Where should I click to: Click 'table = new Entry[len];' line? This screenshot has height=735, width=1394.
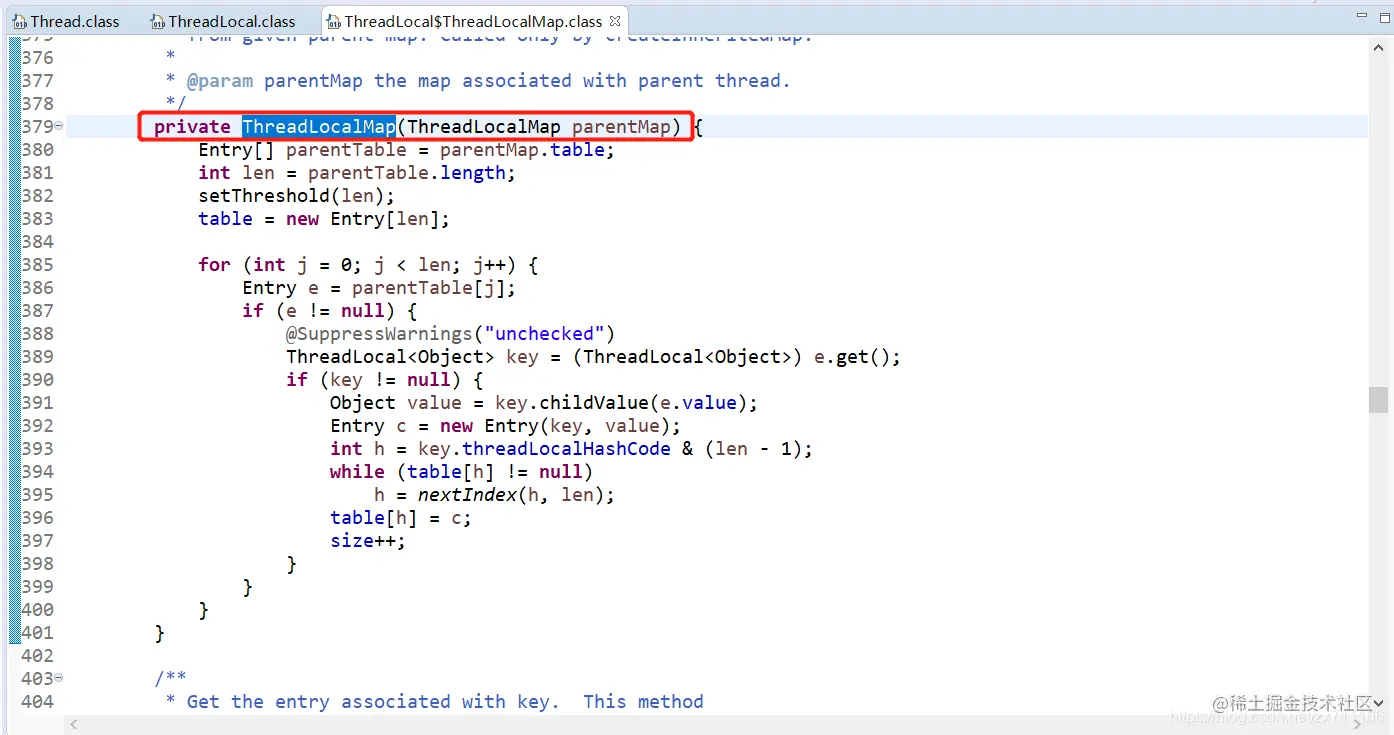(x=324, y=219)
